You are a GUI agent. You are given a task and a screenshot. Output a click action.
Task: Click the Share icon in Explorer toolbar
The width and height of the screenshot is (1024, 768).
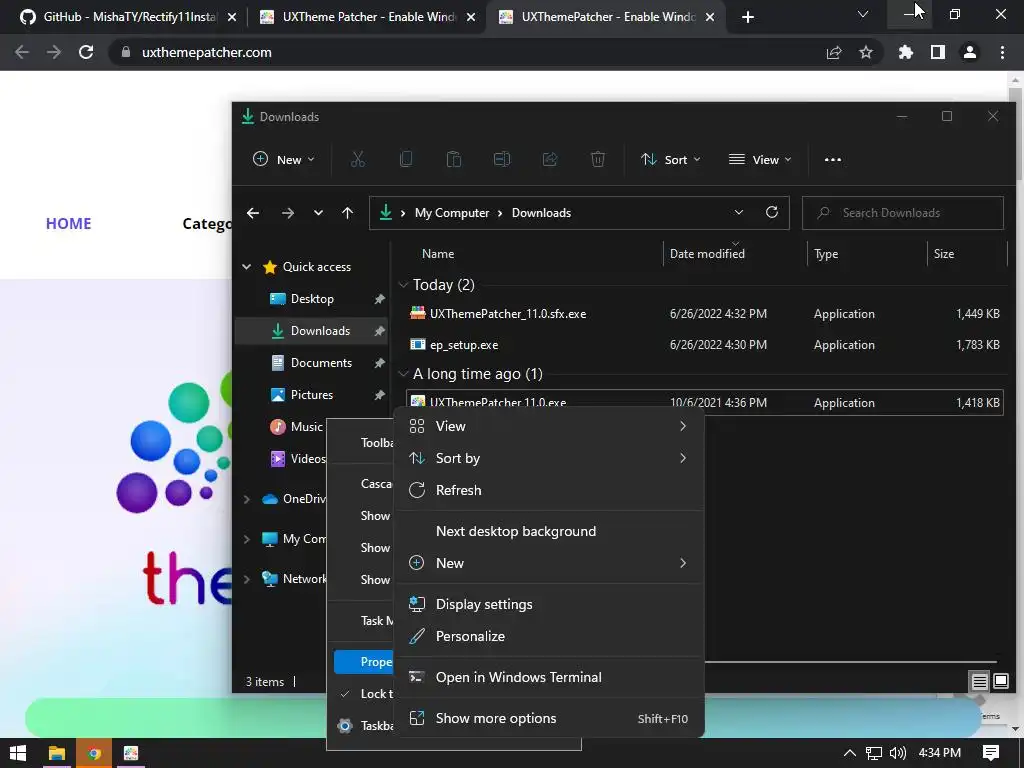pyautogui.click(x=550, y=159)
